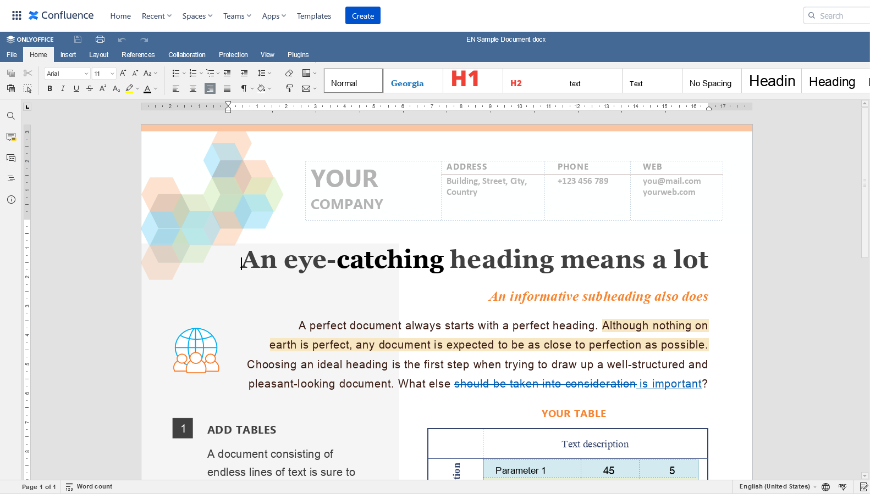This screenshot has height=494, width=870.
Task: Click the Print icon in title bar
Action: pos(98,40)
